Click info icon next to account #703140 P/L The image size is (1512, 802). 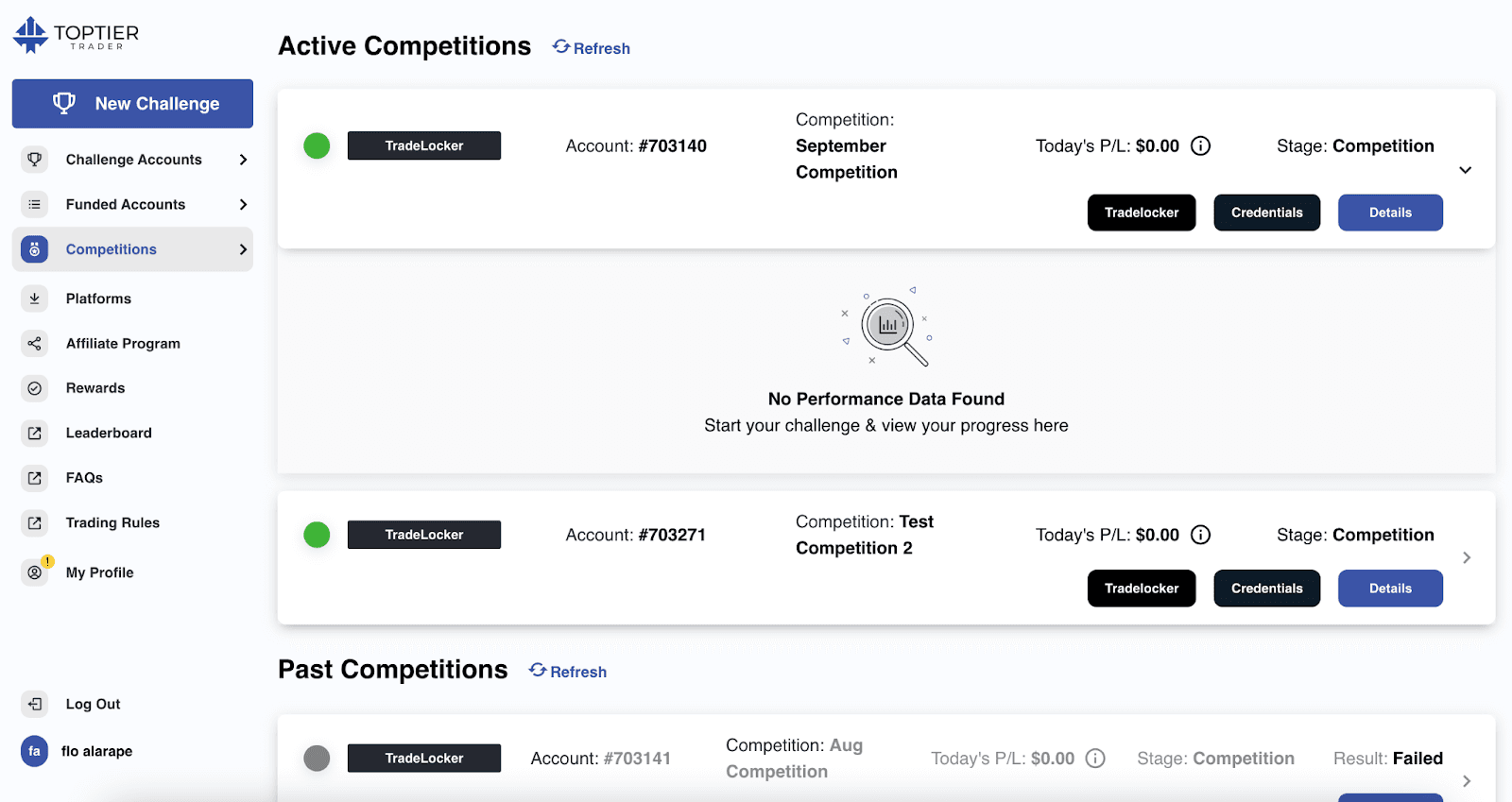point(1200,145)
